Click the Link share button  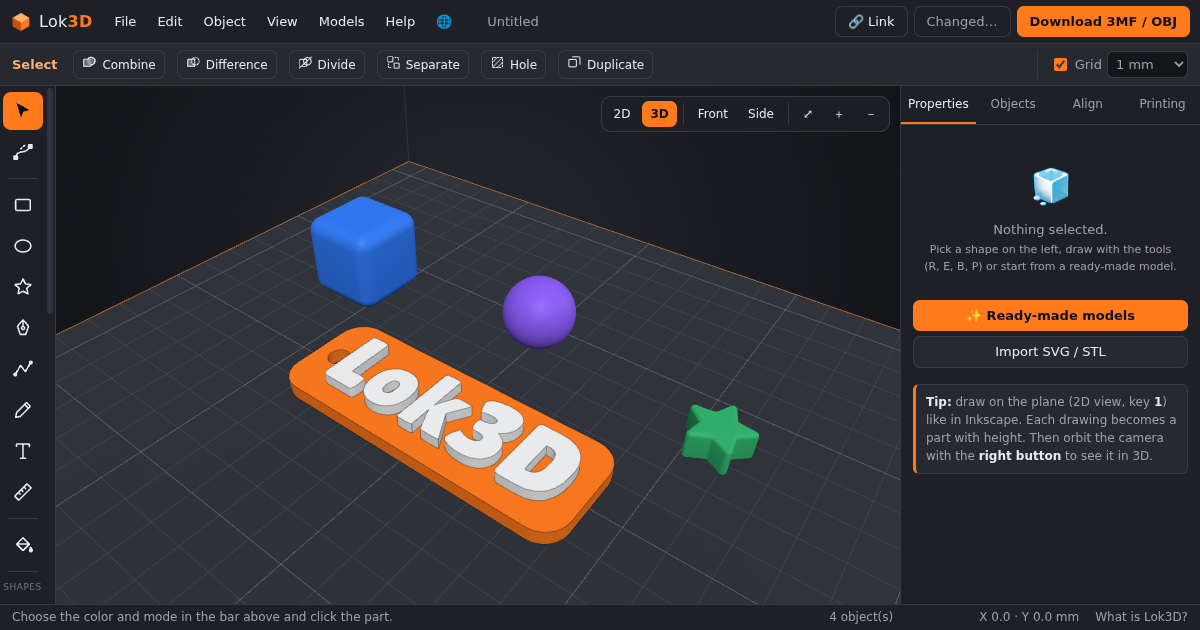pos(871,21)
